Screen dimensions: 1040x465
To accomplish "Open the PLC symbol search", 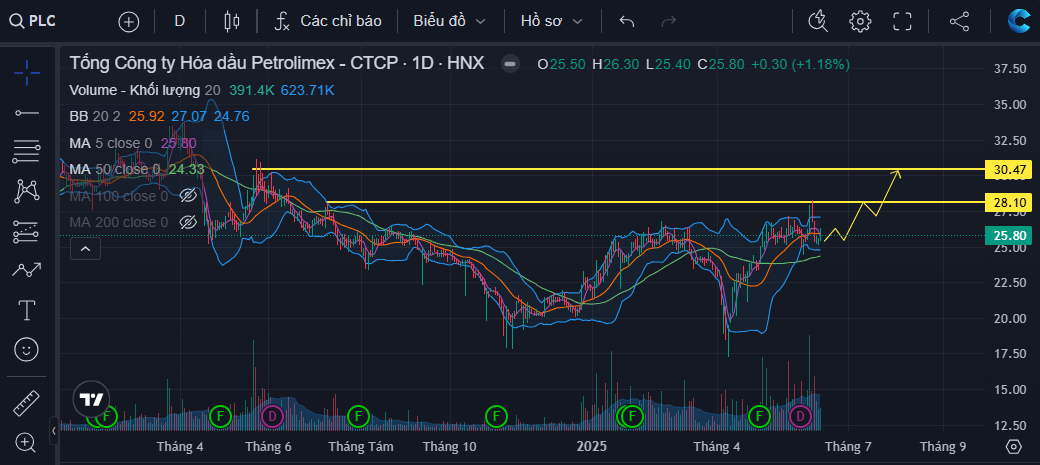I will (33, 21).
